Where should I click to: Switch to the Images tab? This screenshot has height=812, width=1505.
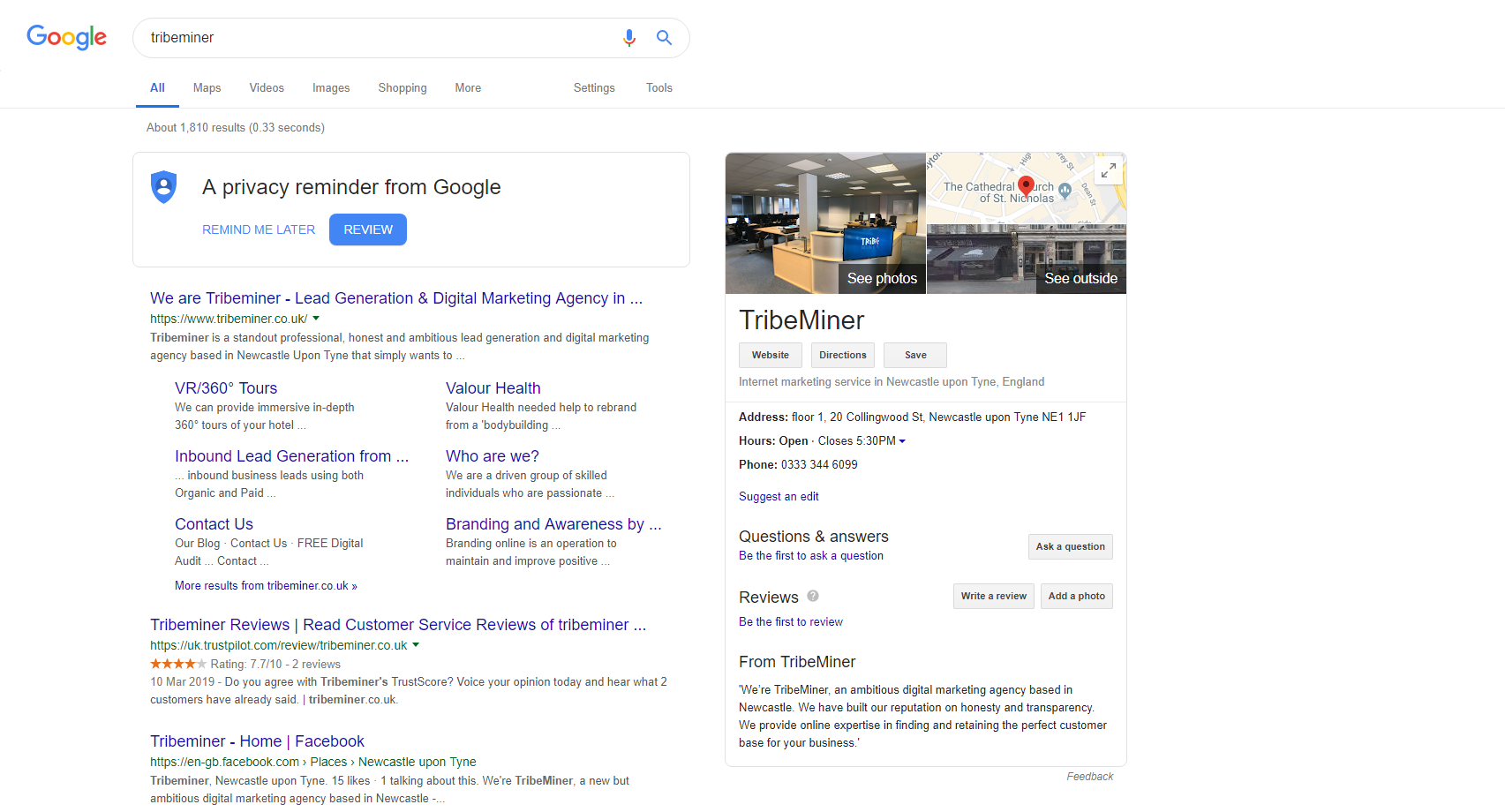click(331, 88)
